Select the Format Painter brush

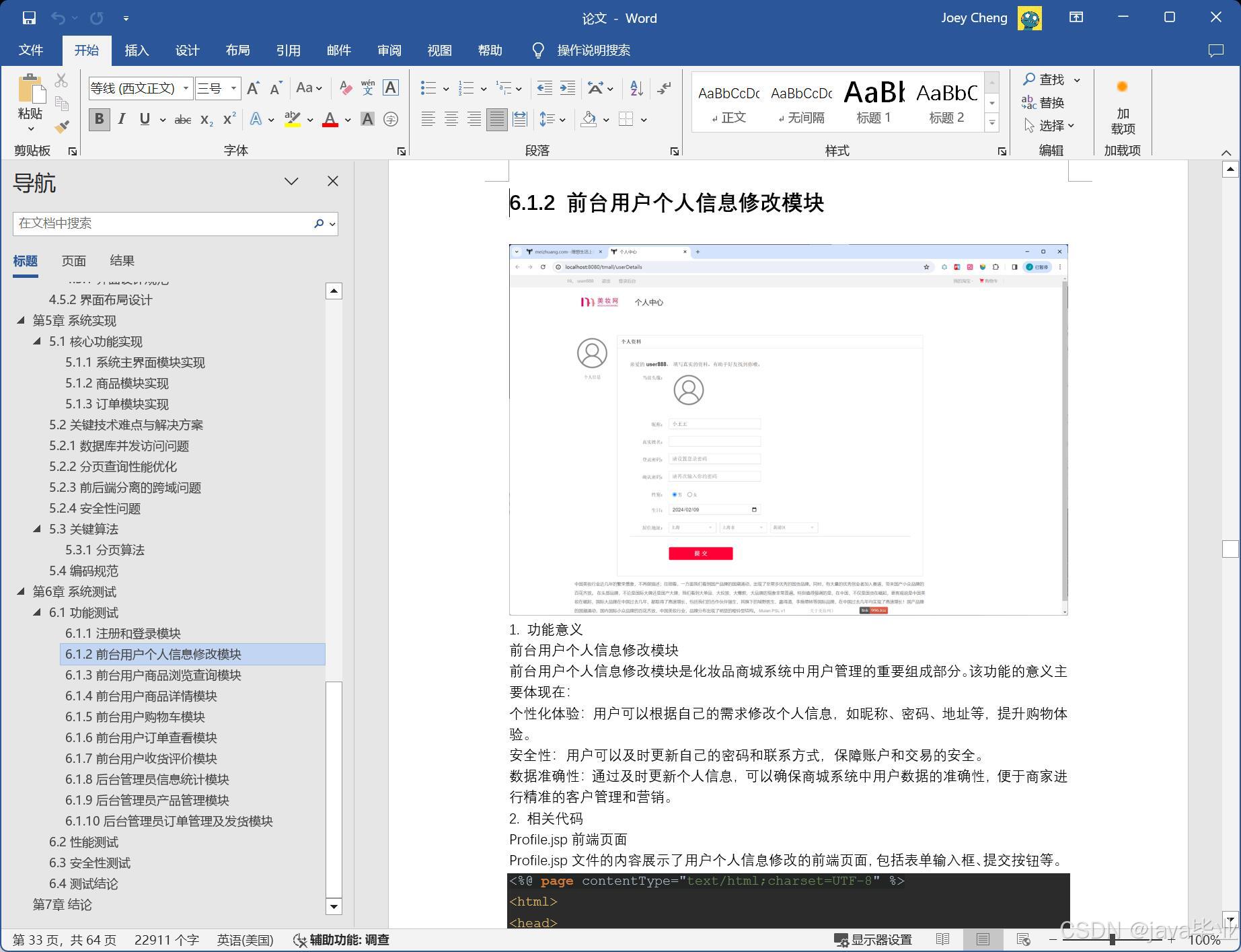tap(61, 126)
